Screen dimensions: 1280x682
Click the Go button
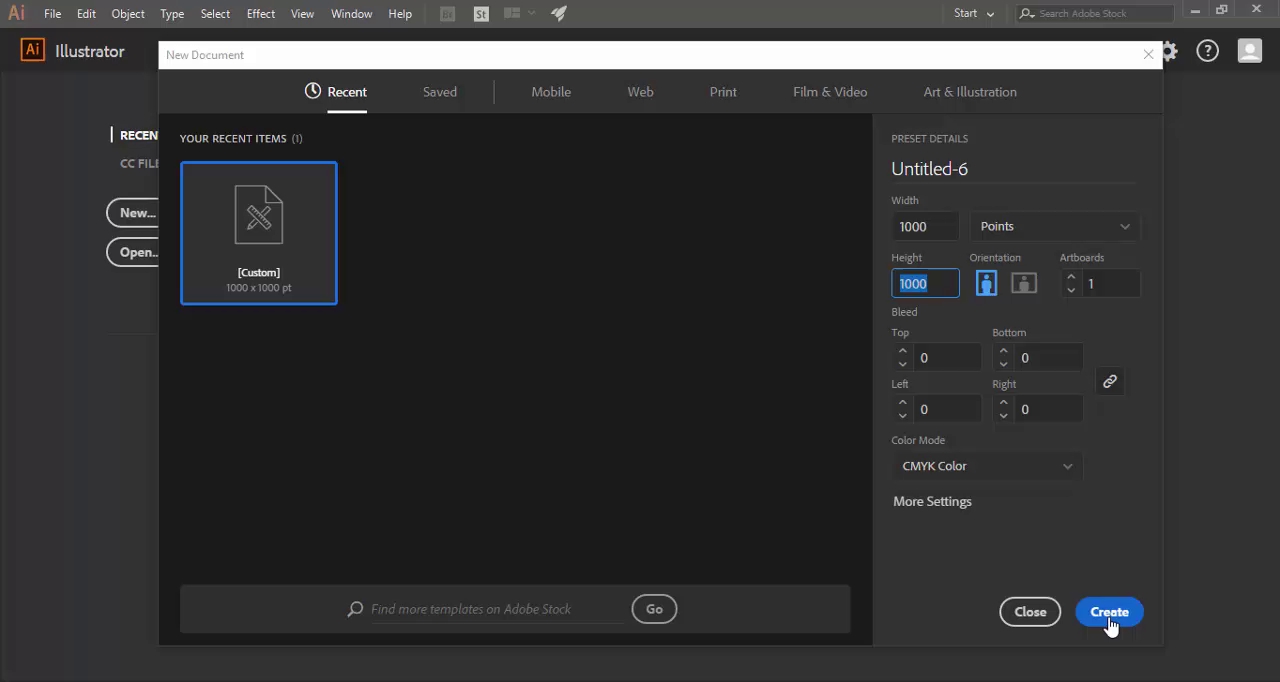click(654, 609)
